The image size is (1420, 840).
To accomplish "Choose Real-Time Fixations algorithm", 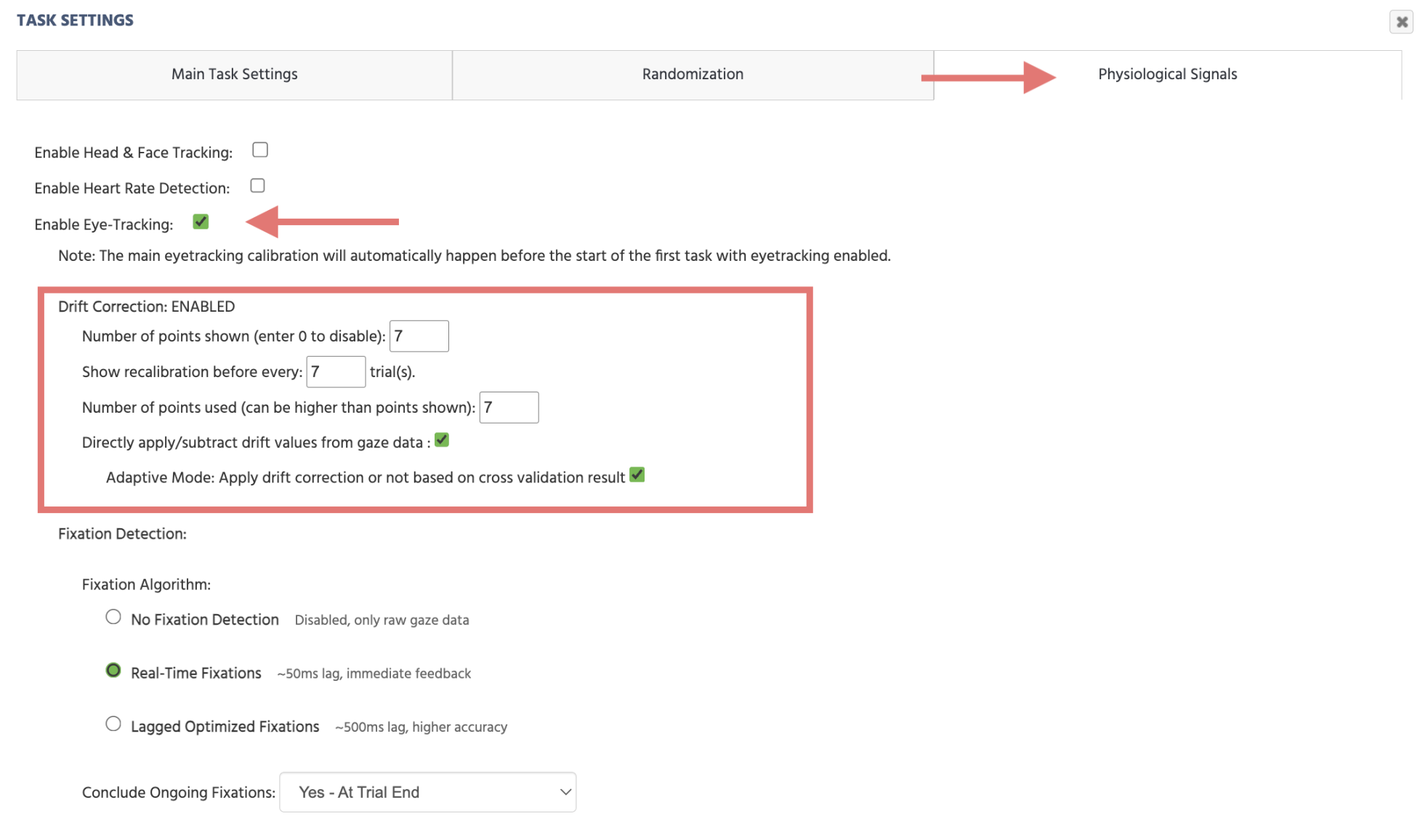I will [x=113, y=670].
